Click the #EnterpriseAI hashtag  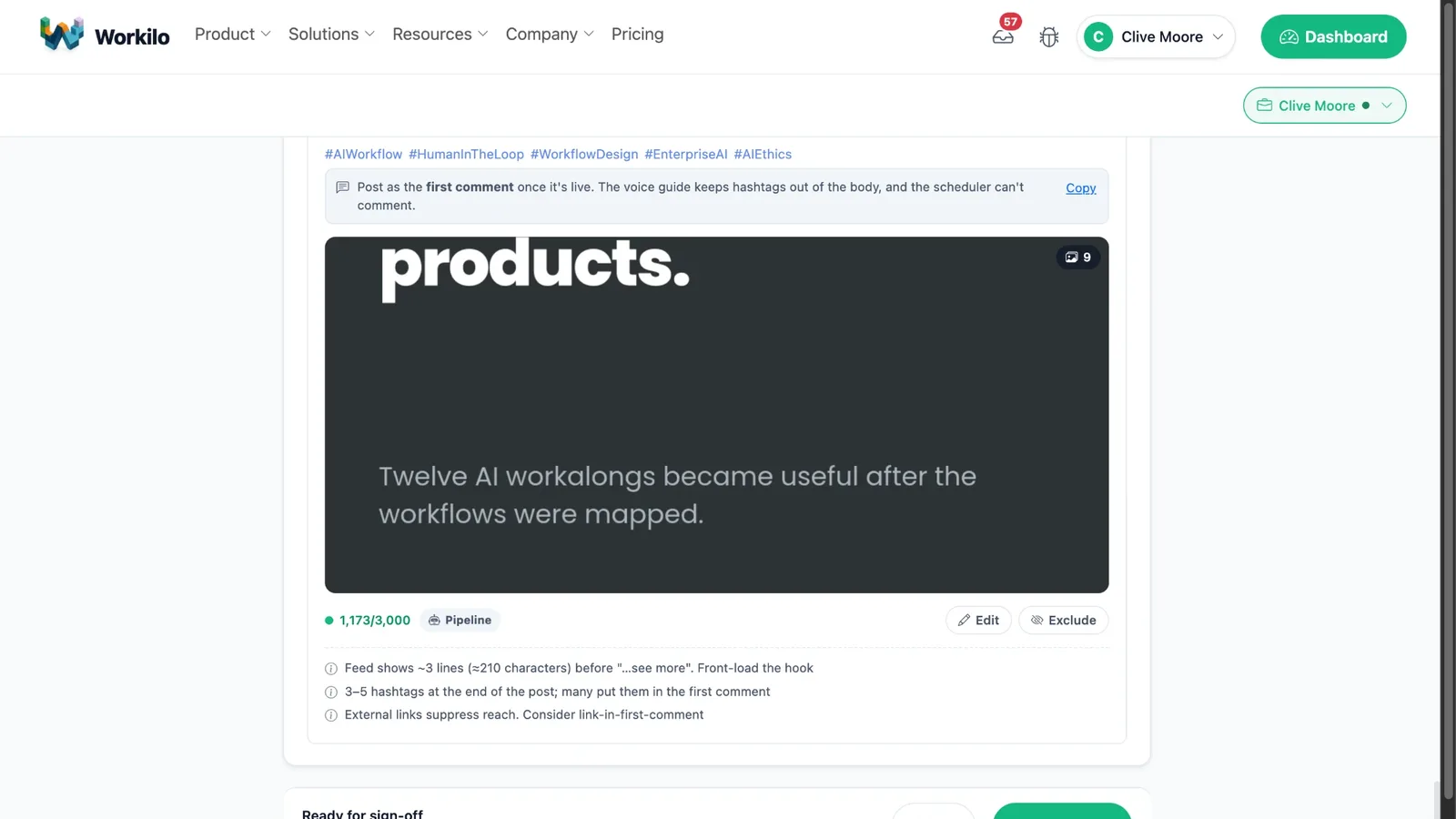(x=686, y=155)
